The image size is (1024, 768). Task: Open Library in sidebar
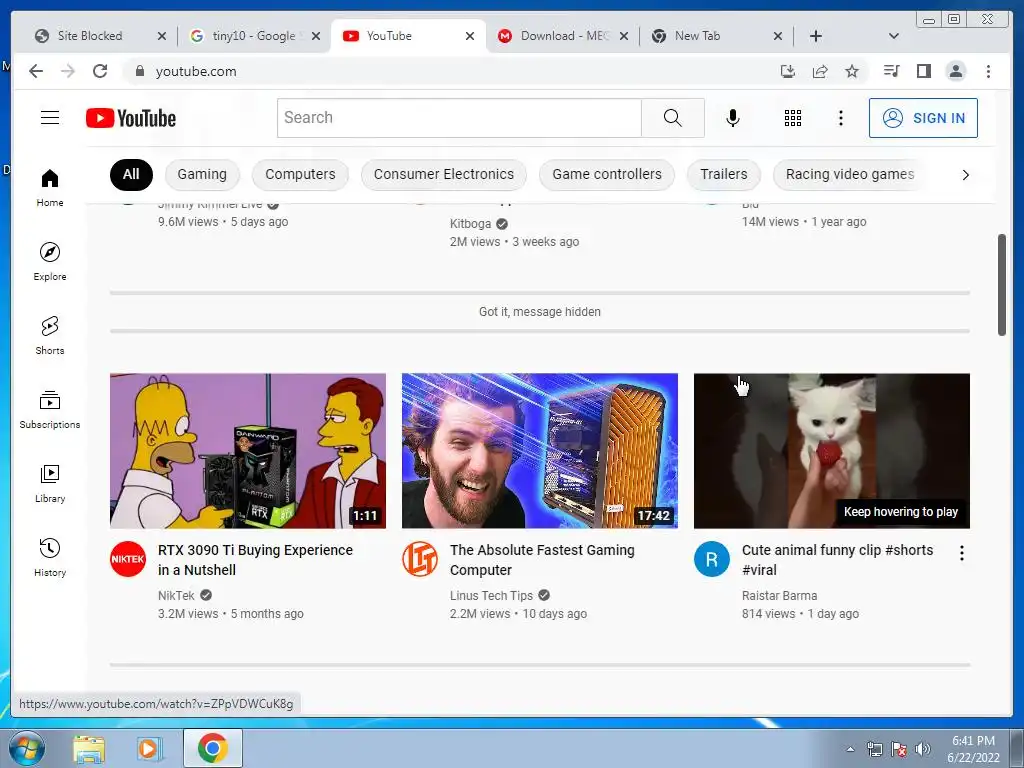(50, 483)
